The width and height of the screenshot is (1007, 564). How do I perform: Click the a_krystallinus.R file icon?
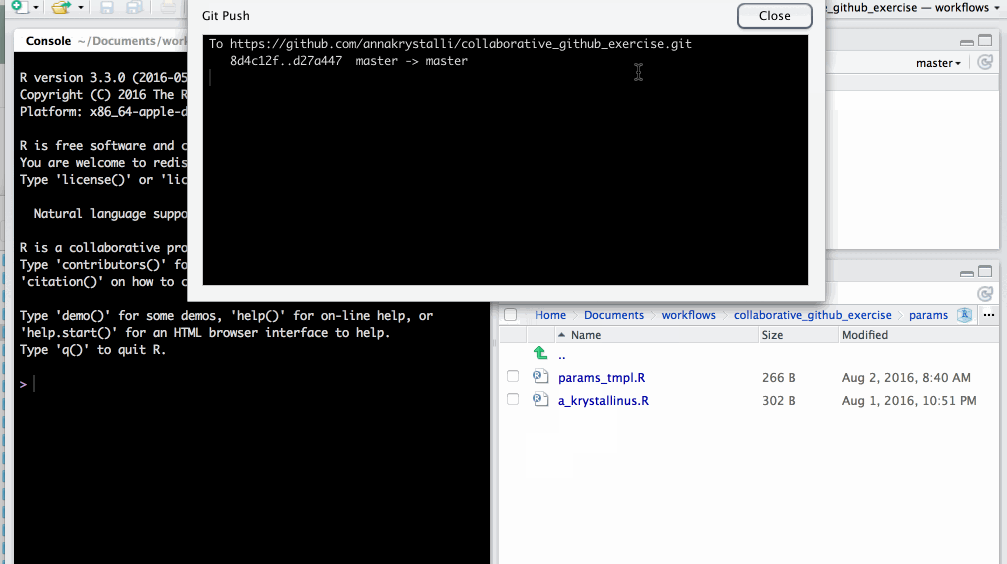tap(541, 400)
